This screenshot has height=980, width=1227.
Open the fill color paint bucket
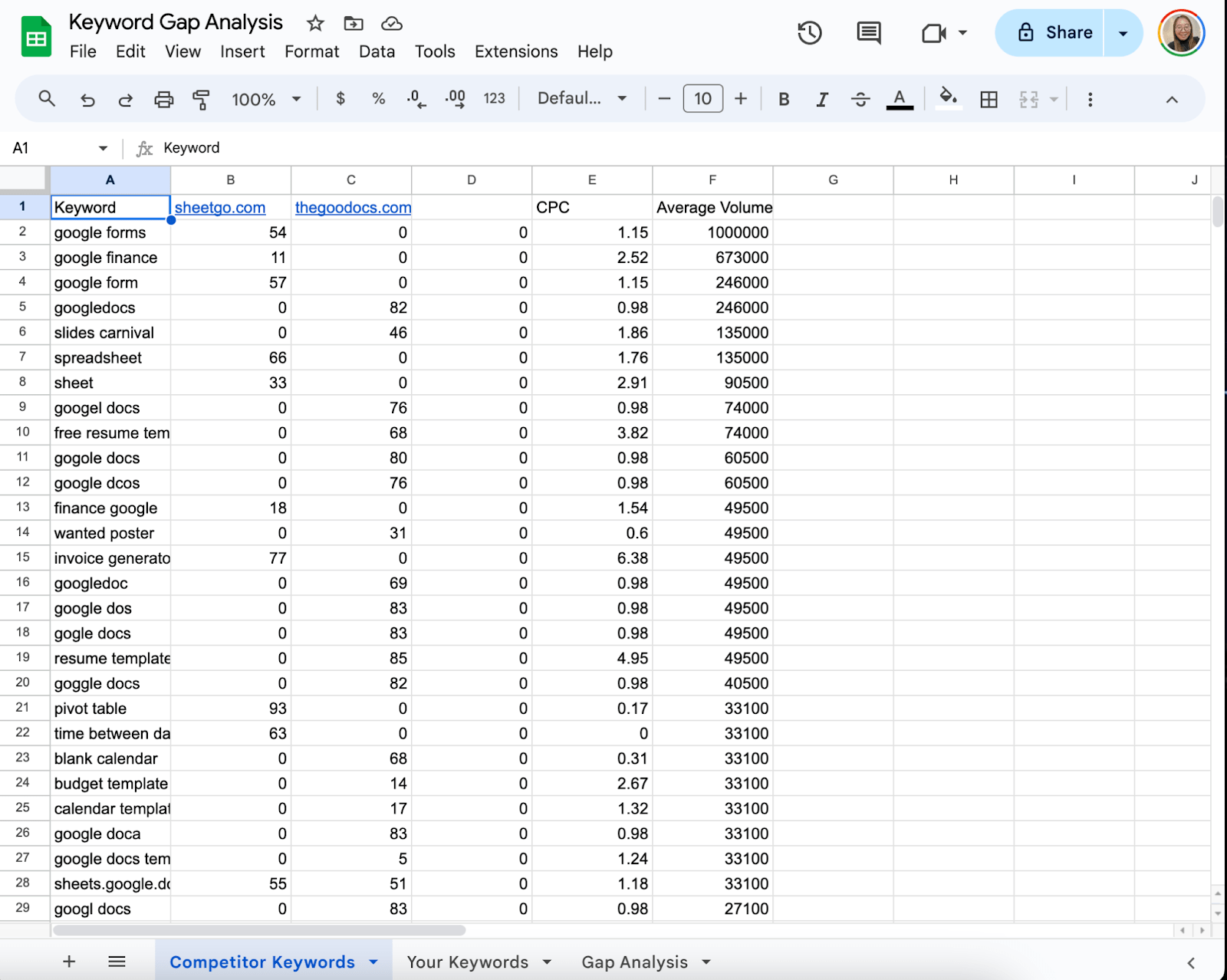click(948, 99)
